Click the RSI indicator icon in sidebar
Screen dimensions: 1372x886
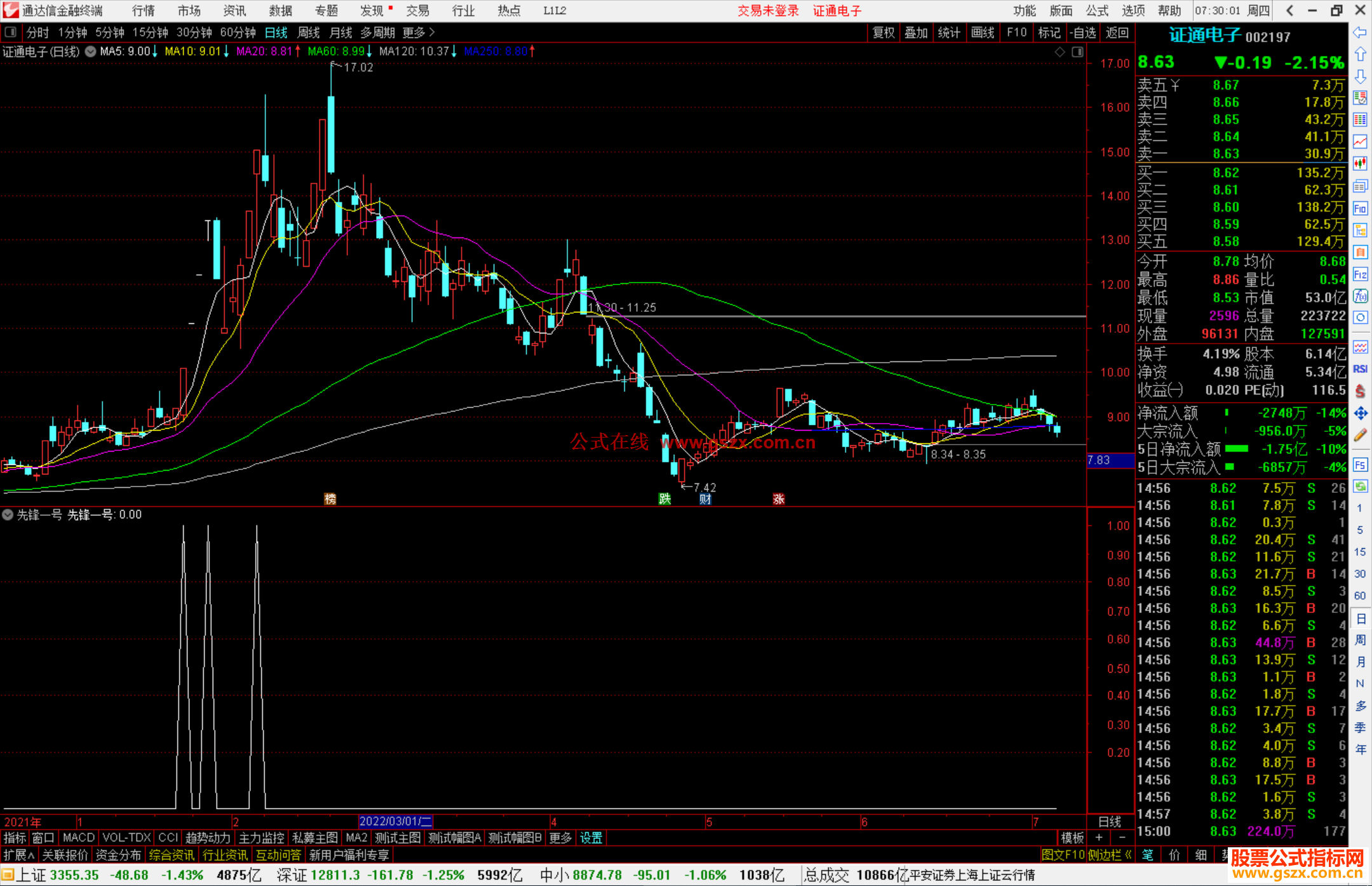1360,369
